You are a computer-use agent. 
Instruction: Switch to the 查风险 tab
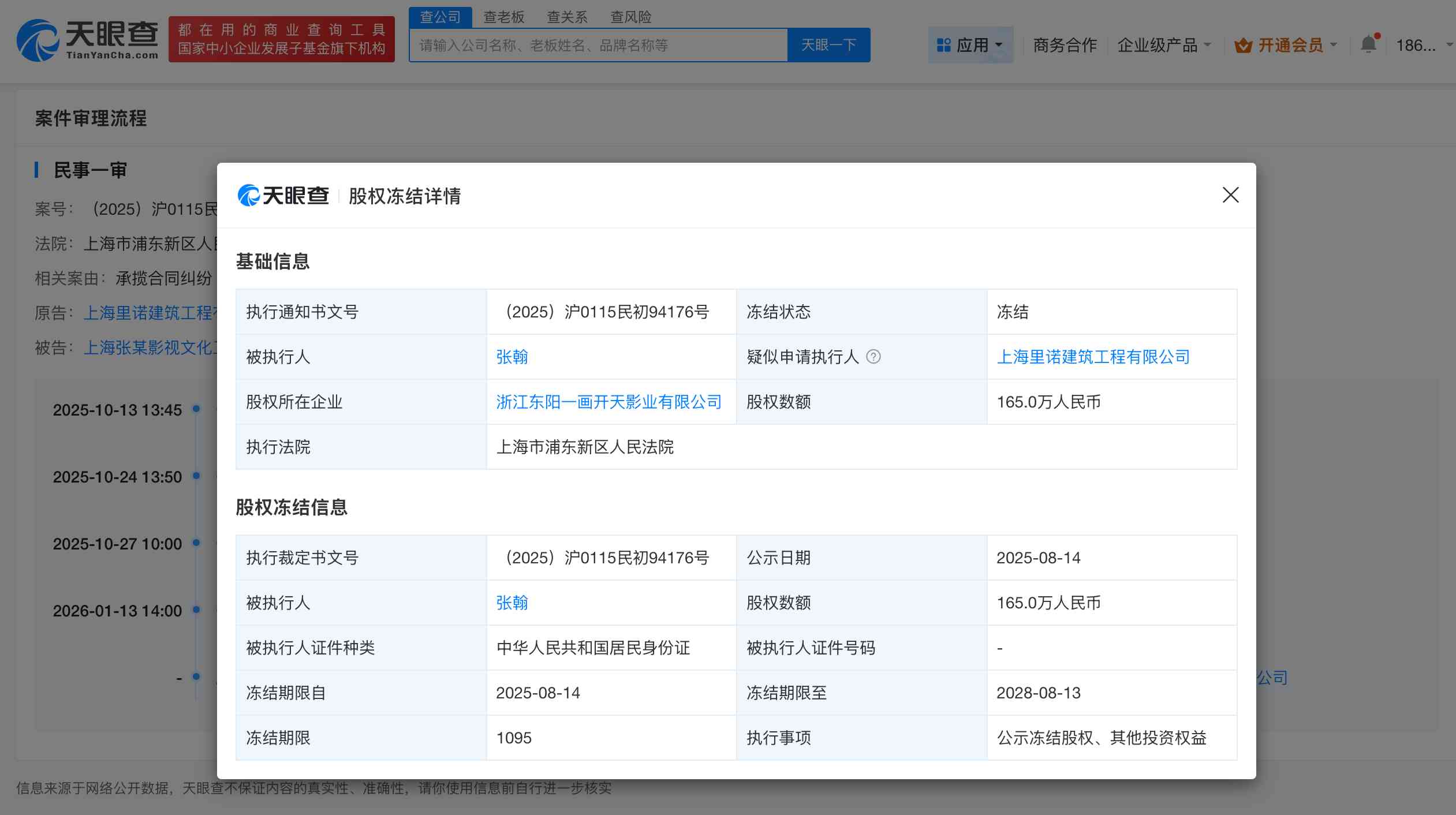(631, 17)
